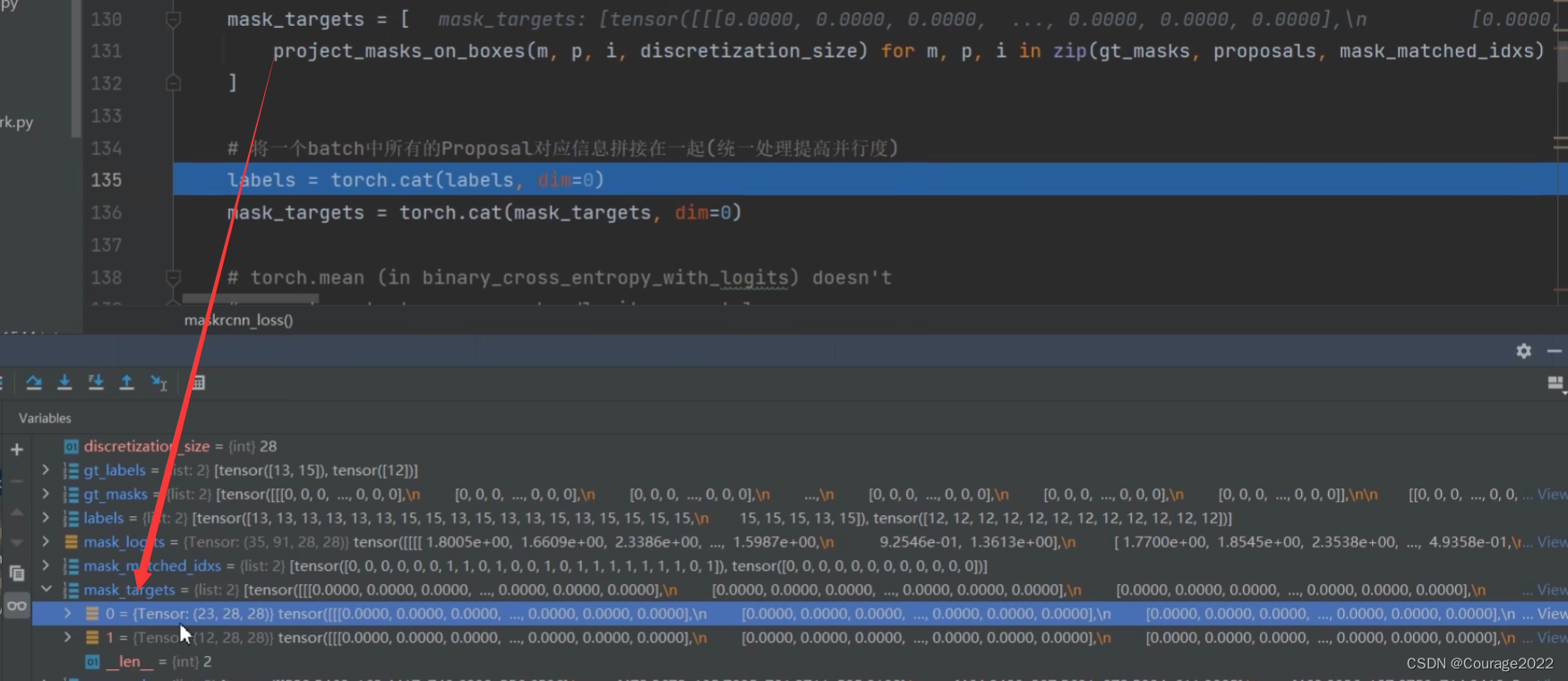Screen dimensions: 1568x681
Task: Open the Evaluate Expression calculator icon
Action: click(x=198, y=383)
